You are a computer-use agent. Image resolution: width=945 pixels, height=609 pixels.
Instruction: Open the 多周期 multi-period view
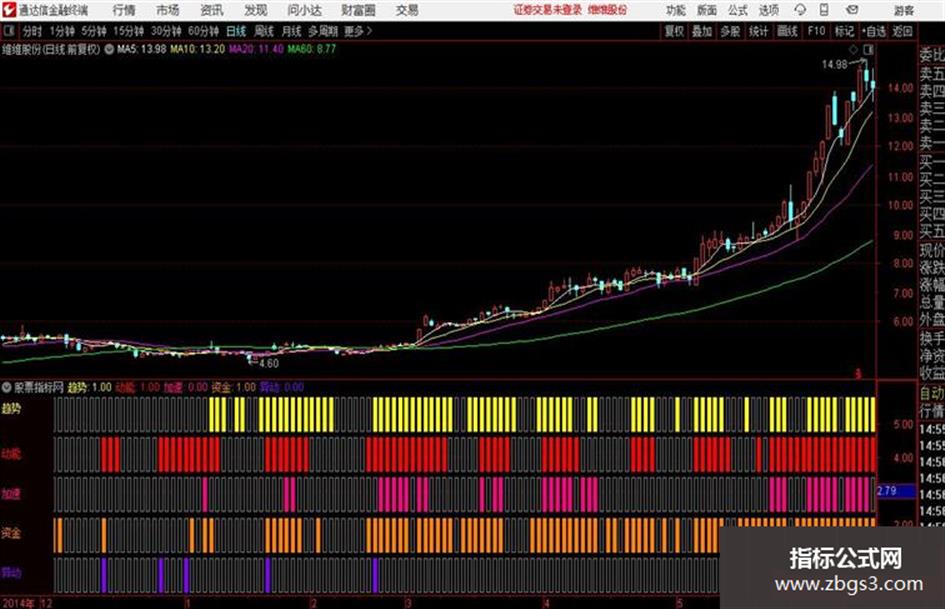(x=323, y=31)
